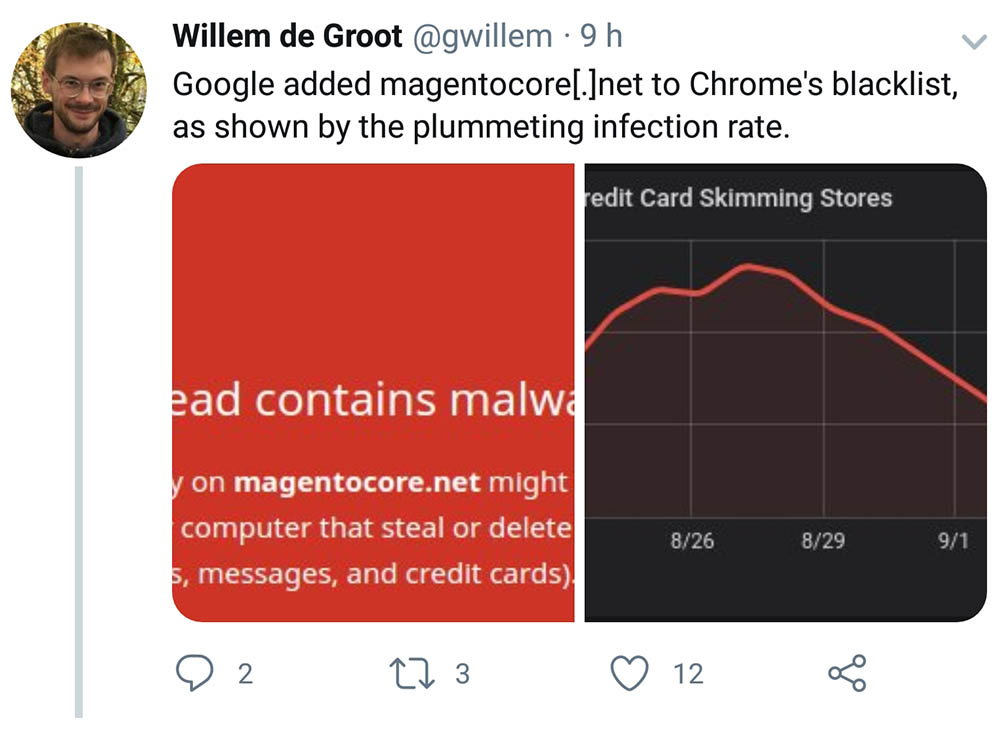Viewport: 1000px width, 736px height.
Task: Click the reply count 2
Action: (246, 674)
